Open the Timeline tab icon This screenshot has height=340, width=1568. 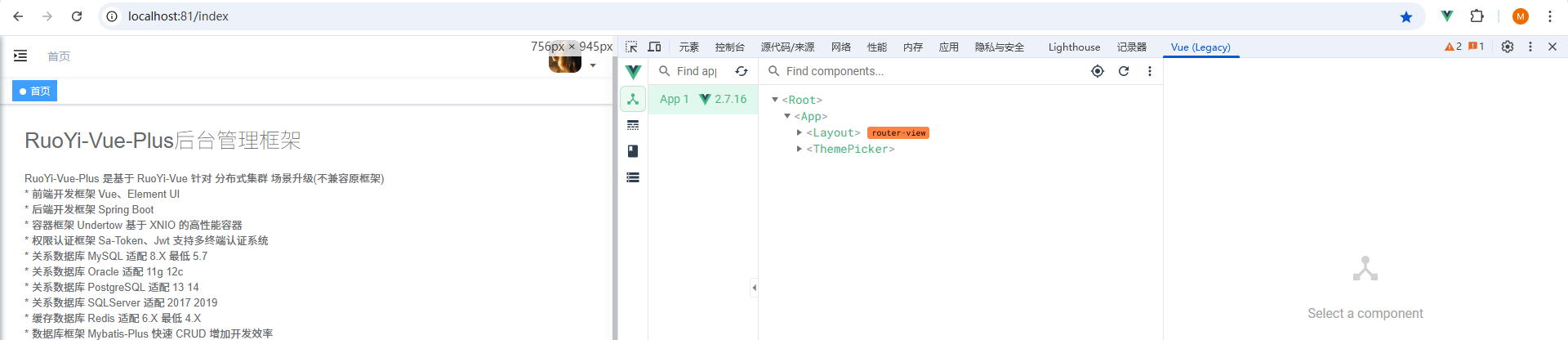633,125
